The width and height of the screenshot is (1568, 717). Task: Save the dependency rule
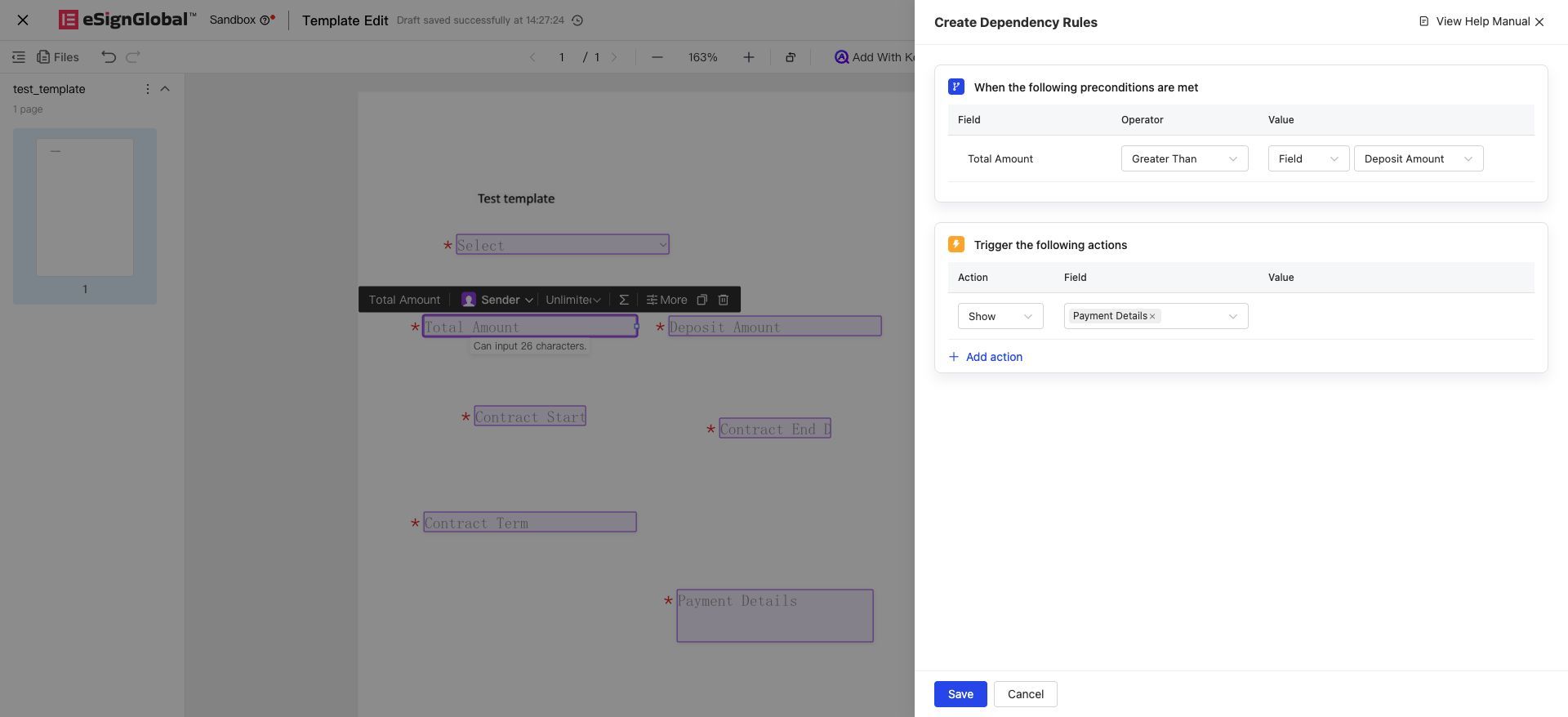pos(960,694)
